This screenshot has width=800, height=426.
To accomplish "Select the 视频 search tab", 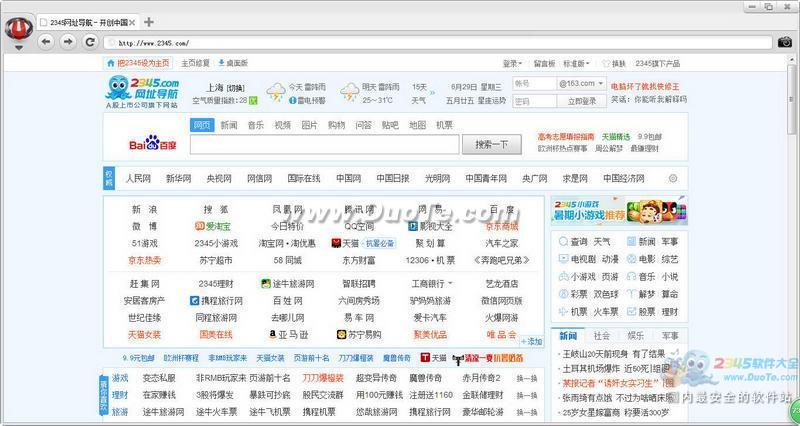I will tap(283, 125).
